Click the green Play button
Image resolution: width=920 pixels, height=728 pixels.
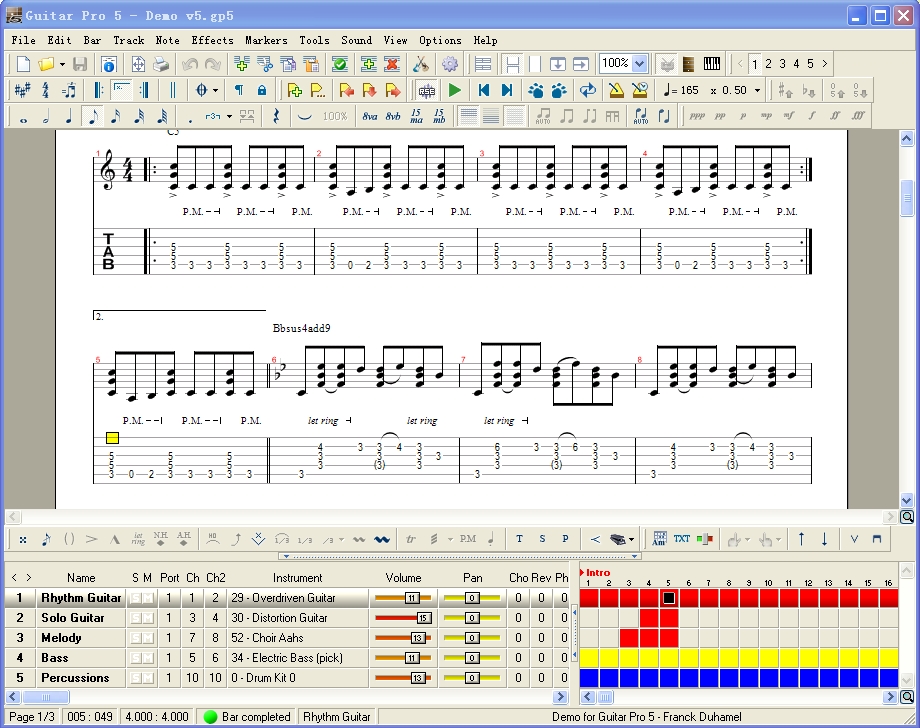[455, 90]
